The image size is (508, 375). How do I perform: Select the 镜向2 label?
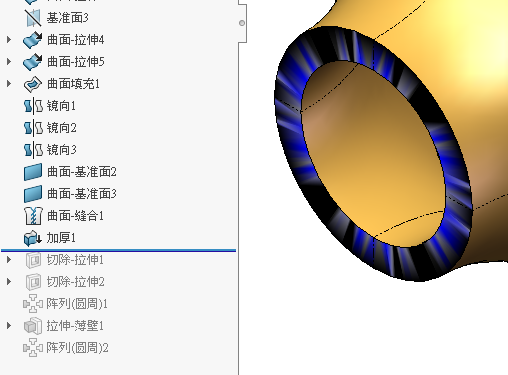click(x=62, y=128)
